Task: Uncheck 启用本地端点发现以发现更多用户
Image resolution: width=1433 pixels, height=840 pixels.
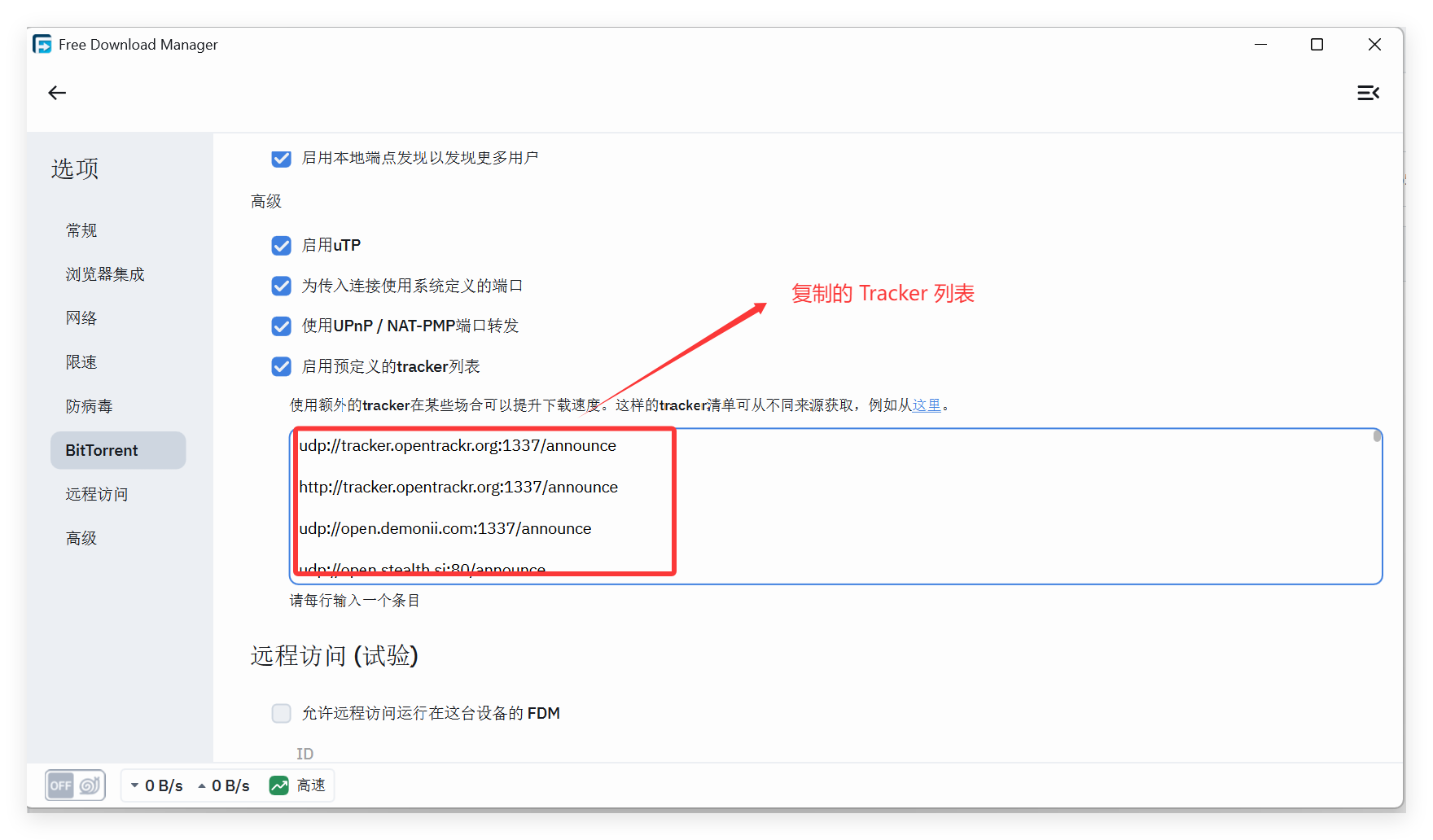Action: [x=281, y=158]
